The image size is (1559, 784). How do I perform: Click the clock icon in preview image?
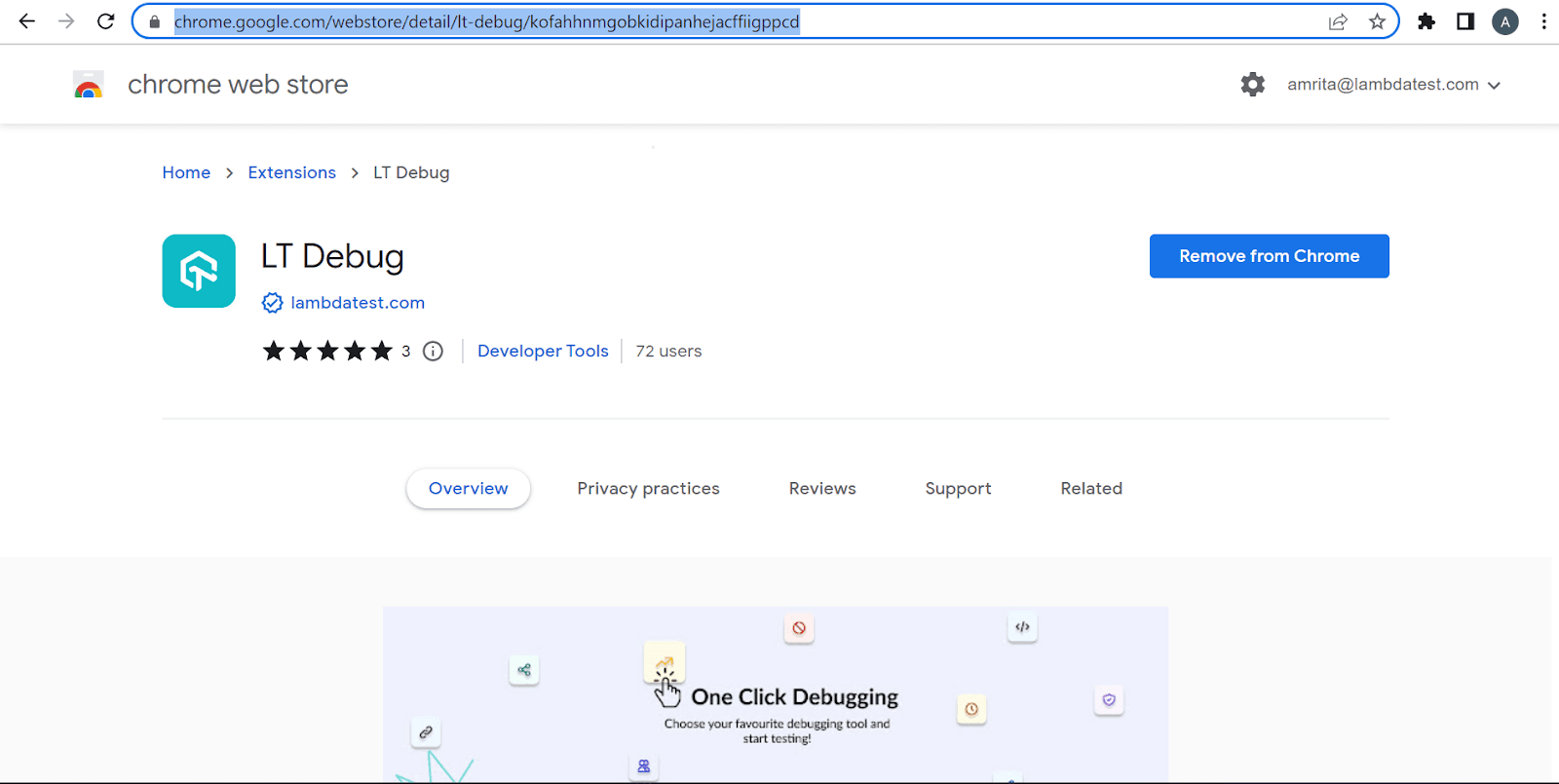(x=971, y=709)
